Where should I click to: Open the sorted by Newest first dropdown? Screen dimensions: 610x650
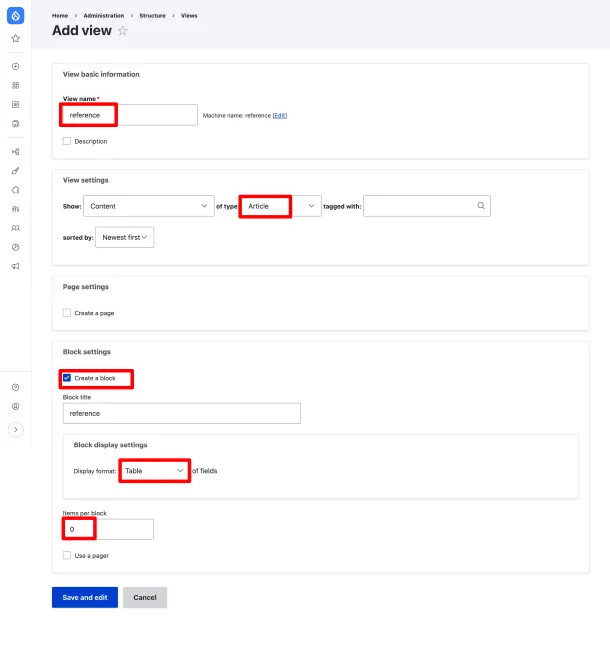(x=125, y=237)
